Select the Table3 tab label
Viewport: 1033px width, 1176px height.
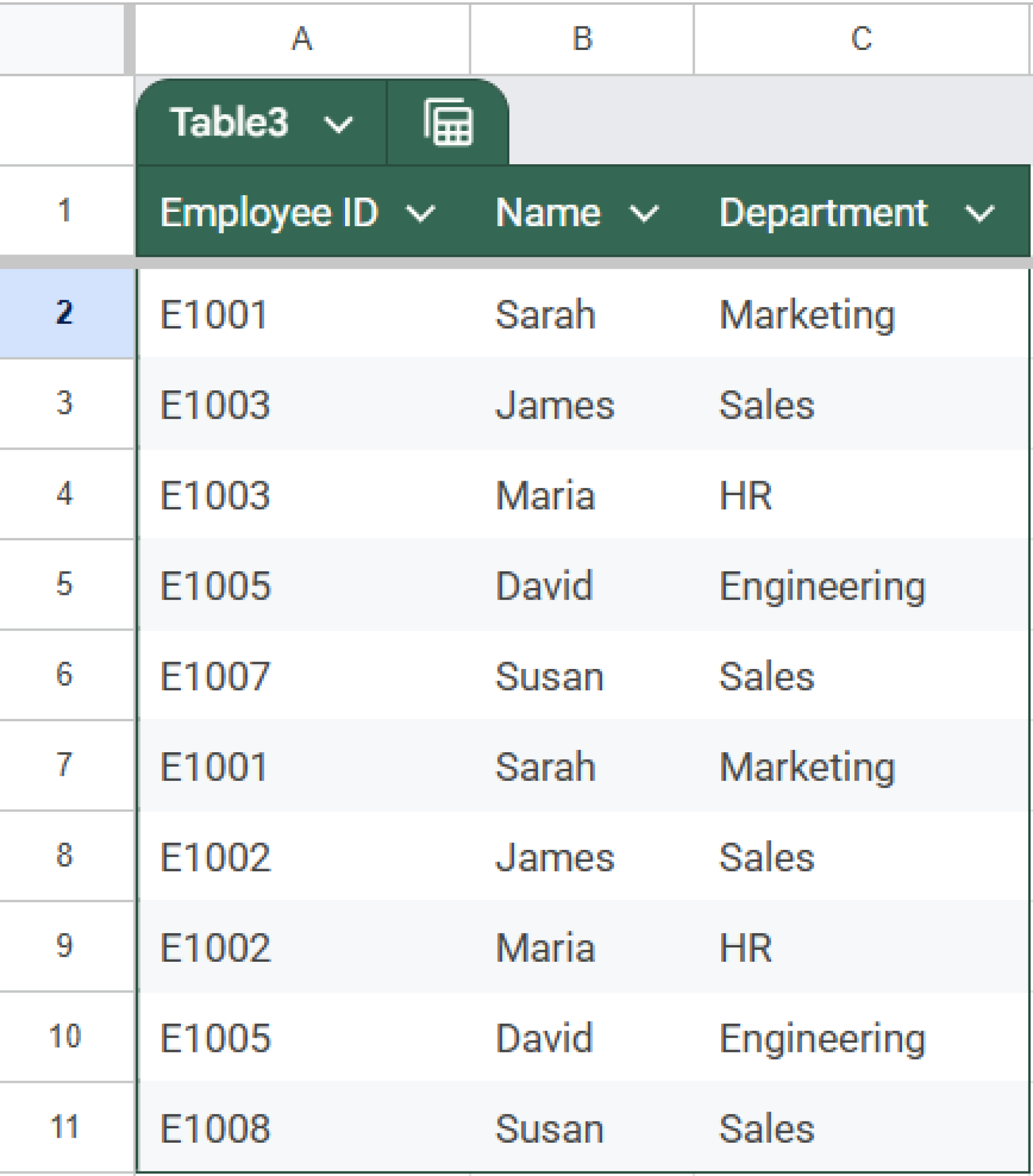coord(229,122)
